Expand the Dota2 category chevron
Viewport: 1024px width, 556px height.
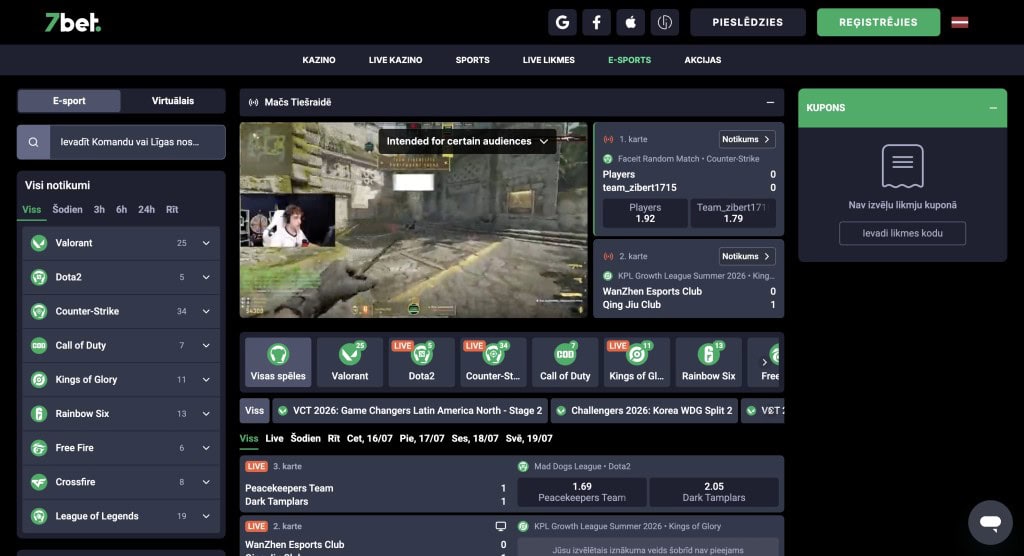tap(206, 277)
